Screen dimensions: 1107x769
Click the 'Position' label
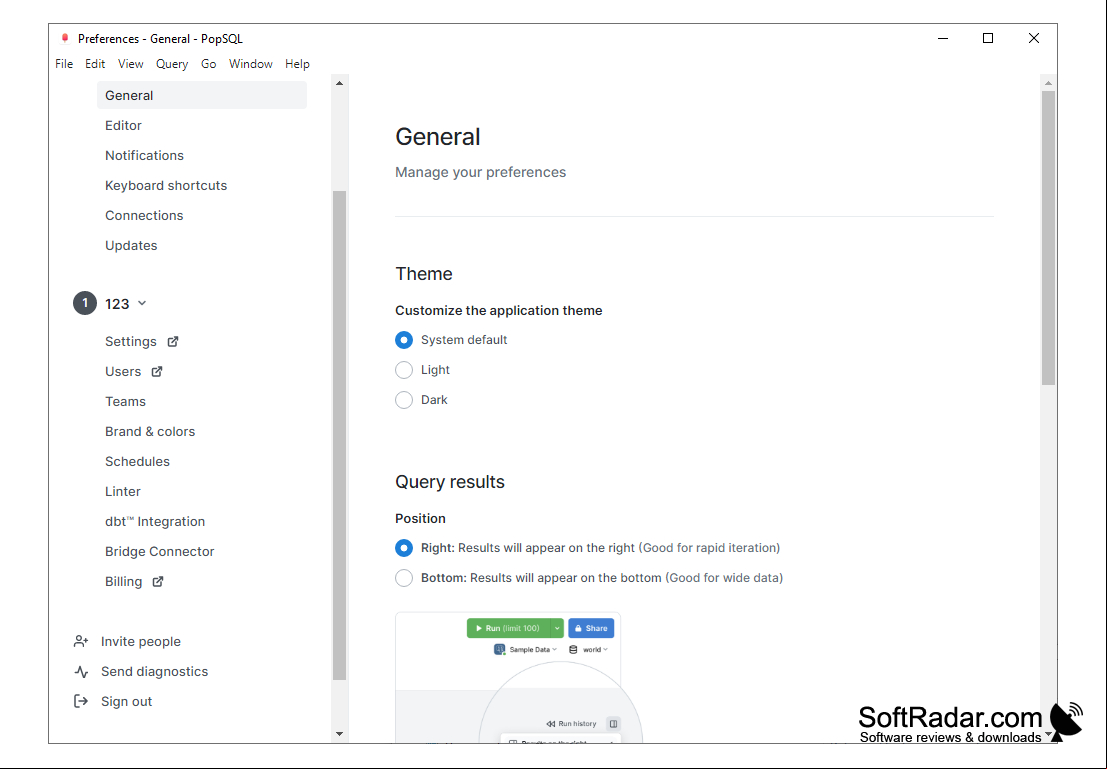(420, 518)
